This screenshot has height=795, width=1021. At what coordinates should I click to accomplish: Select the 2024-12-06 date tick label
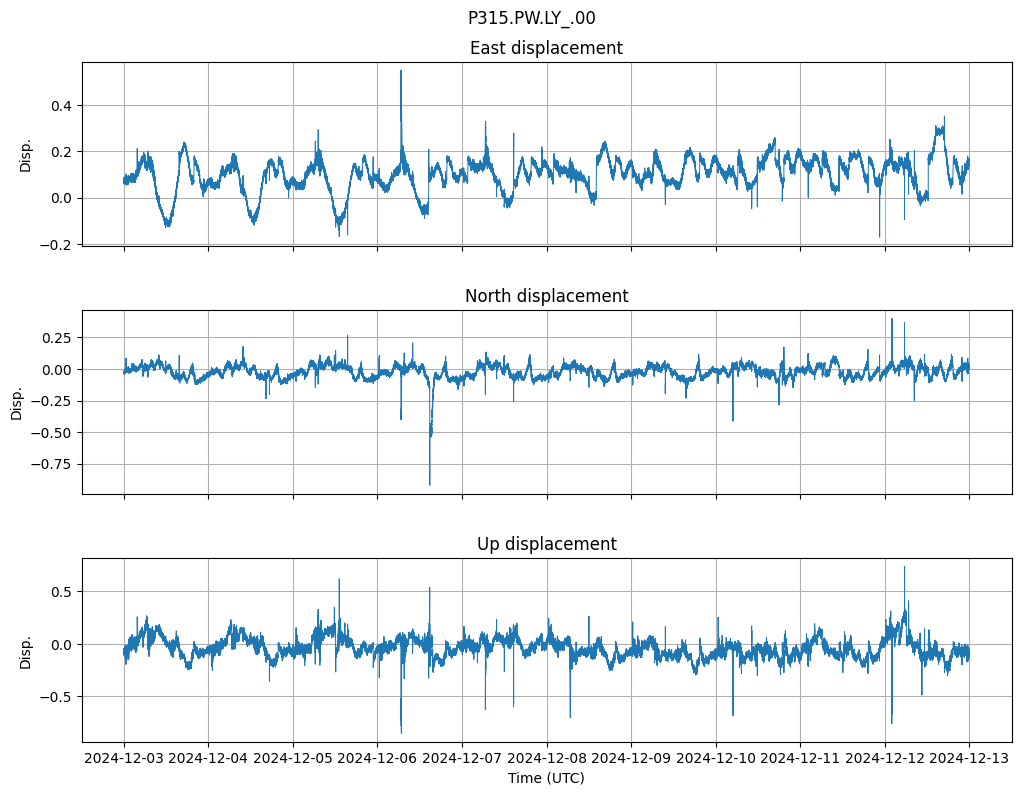(378, 759)
